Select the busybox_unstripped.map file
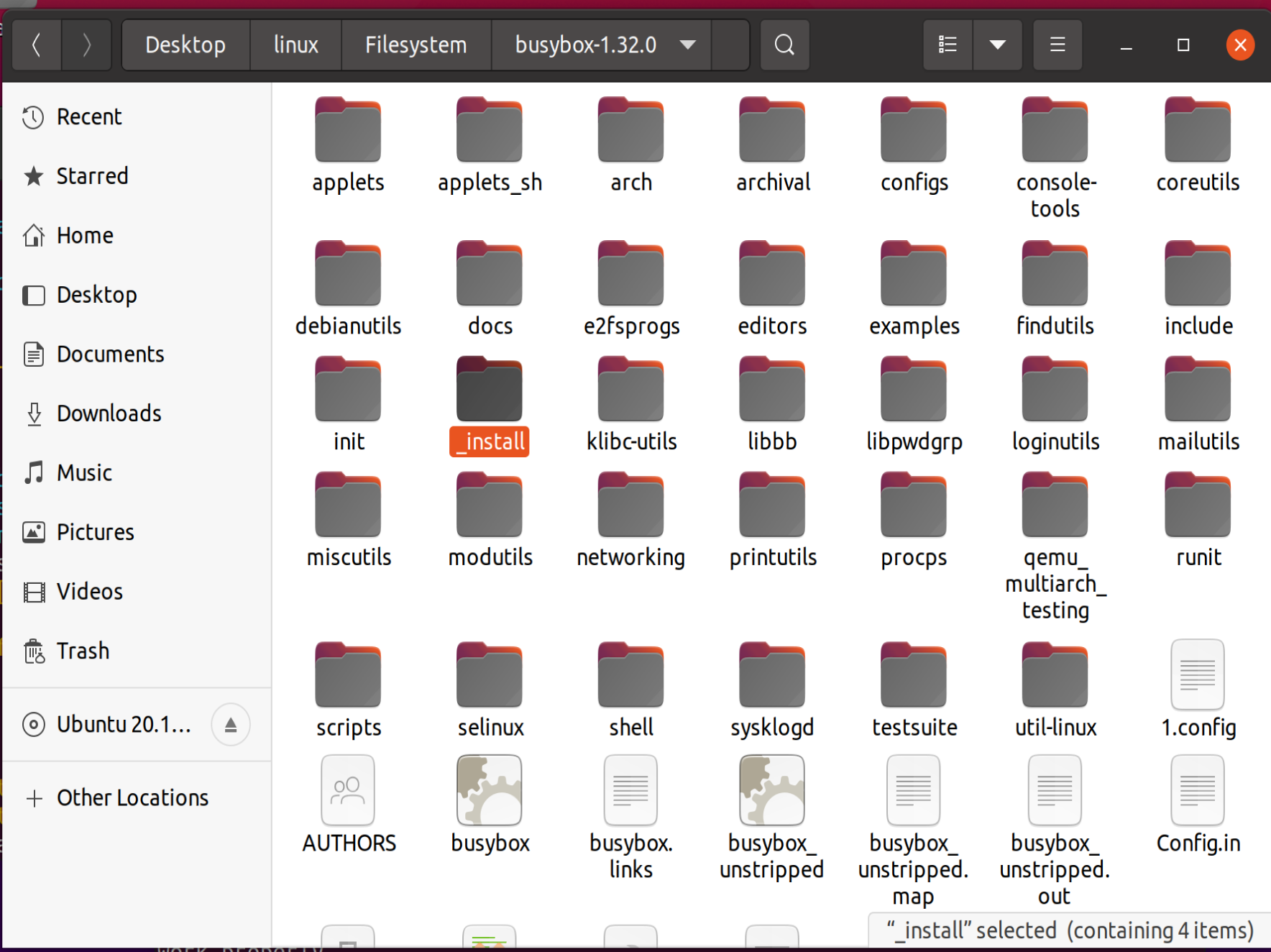The image size is (1271, 952). pos(914,831)
